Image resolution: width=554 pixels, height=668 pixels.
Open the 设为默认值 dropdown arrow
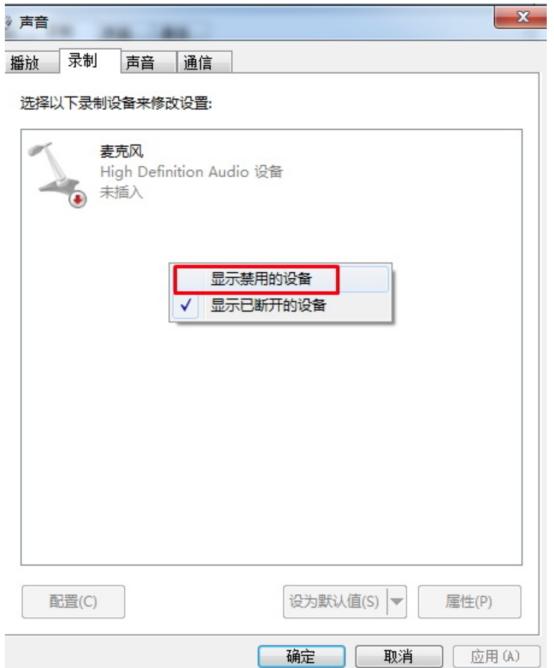tap(397, 602)
